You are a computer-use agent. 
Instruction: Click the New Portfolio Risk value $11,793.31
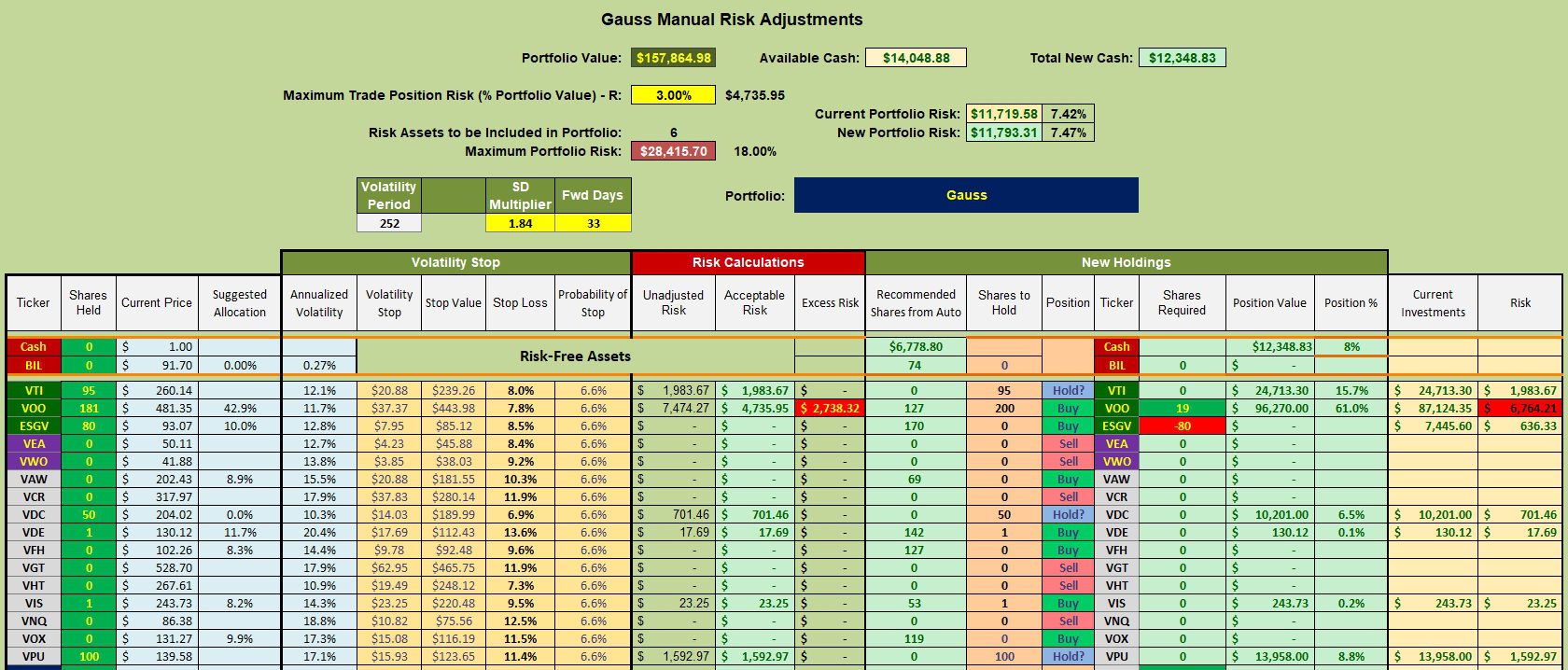(1003, 133)
